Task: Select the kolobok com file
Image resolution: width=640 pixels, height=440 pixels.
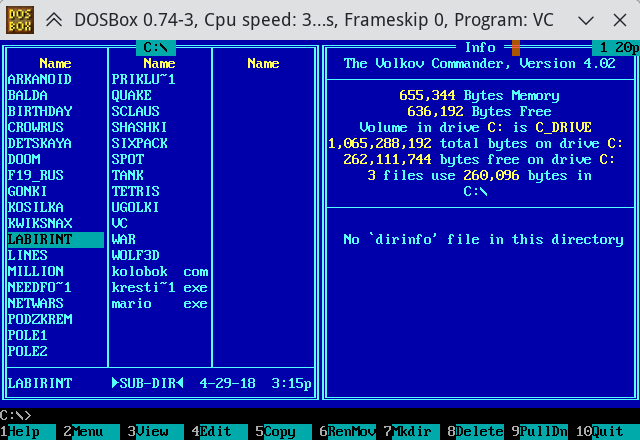Action: click(160, 271)
